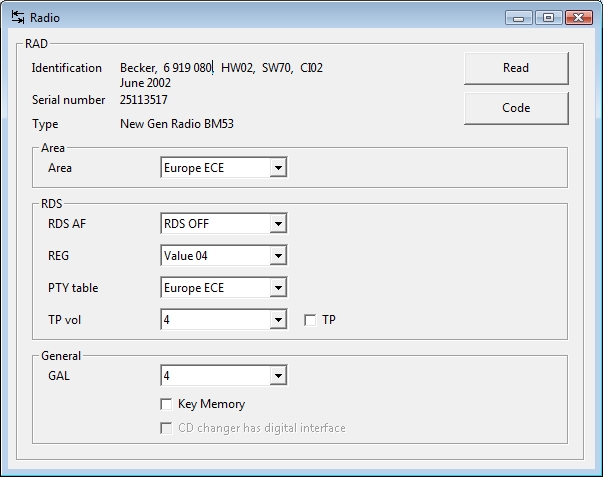The image size is (603, 477).
Task: Open the REG dropdown arrow
Action: [278, 256]
